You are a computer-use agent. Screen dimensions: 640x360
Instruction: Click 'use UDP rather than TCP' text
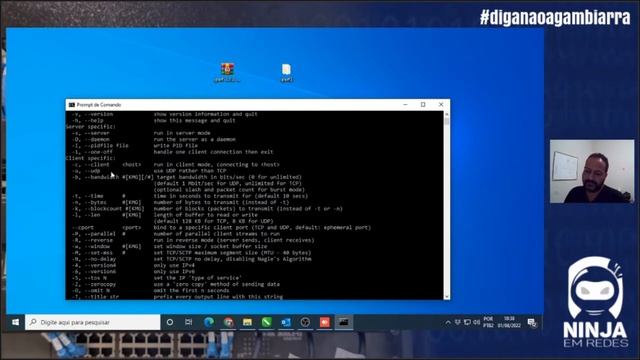click(x=190, y=171)
